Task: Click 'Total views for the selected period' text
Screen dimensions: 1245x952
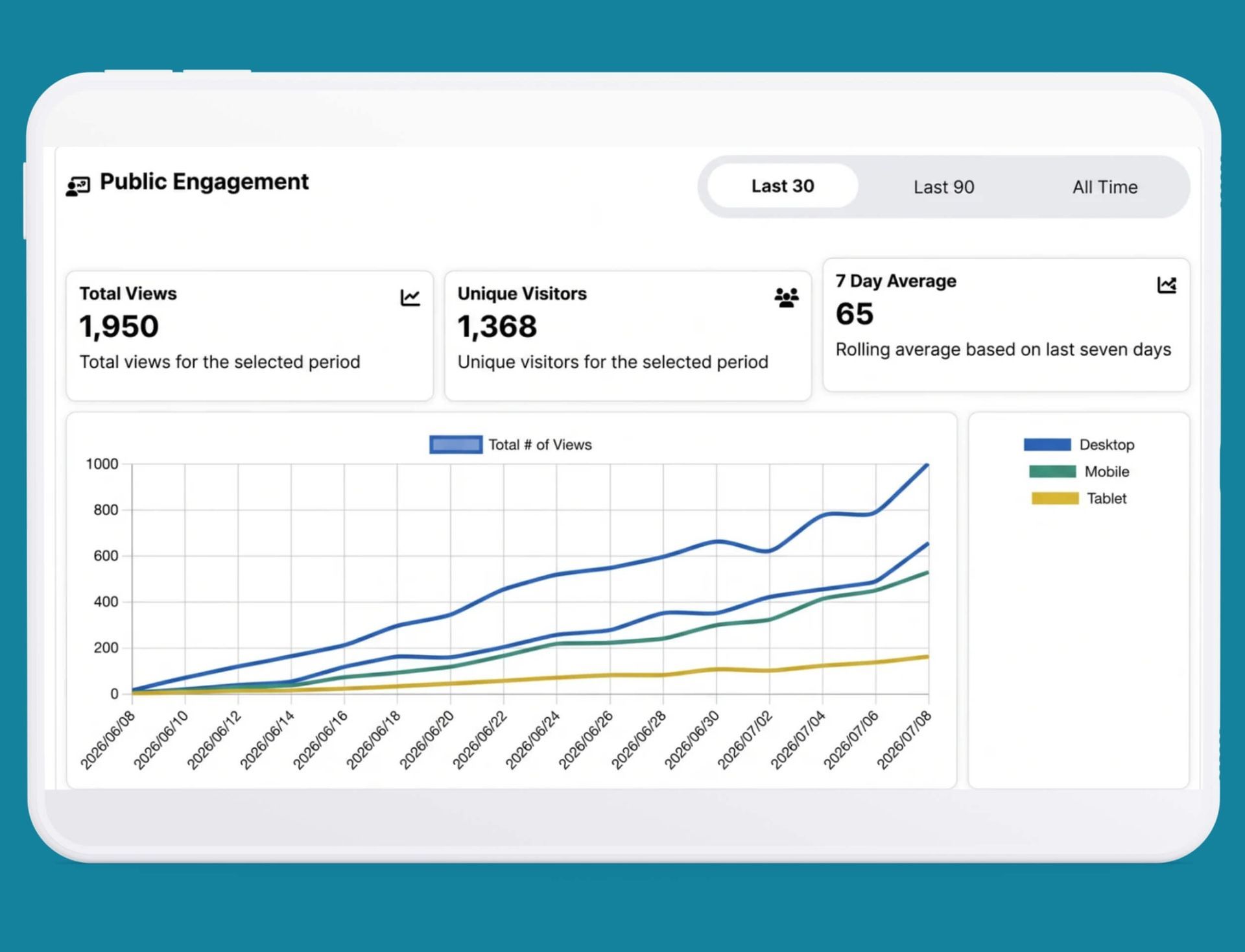Action: pyautogui.click(x=220, y=362)
